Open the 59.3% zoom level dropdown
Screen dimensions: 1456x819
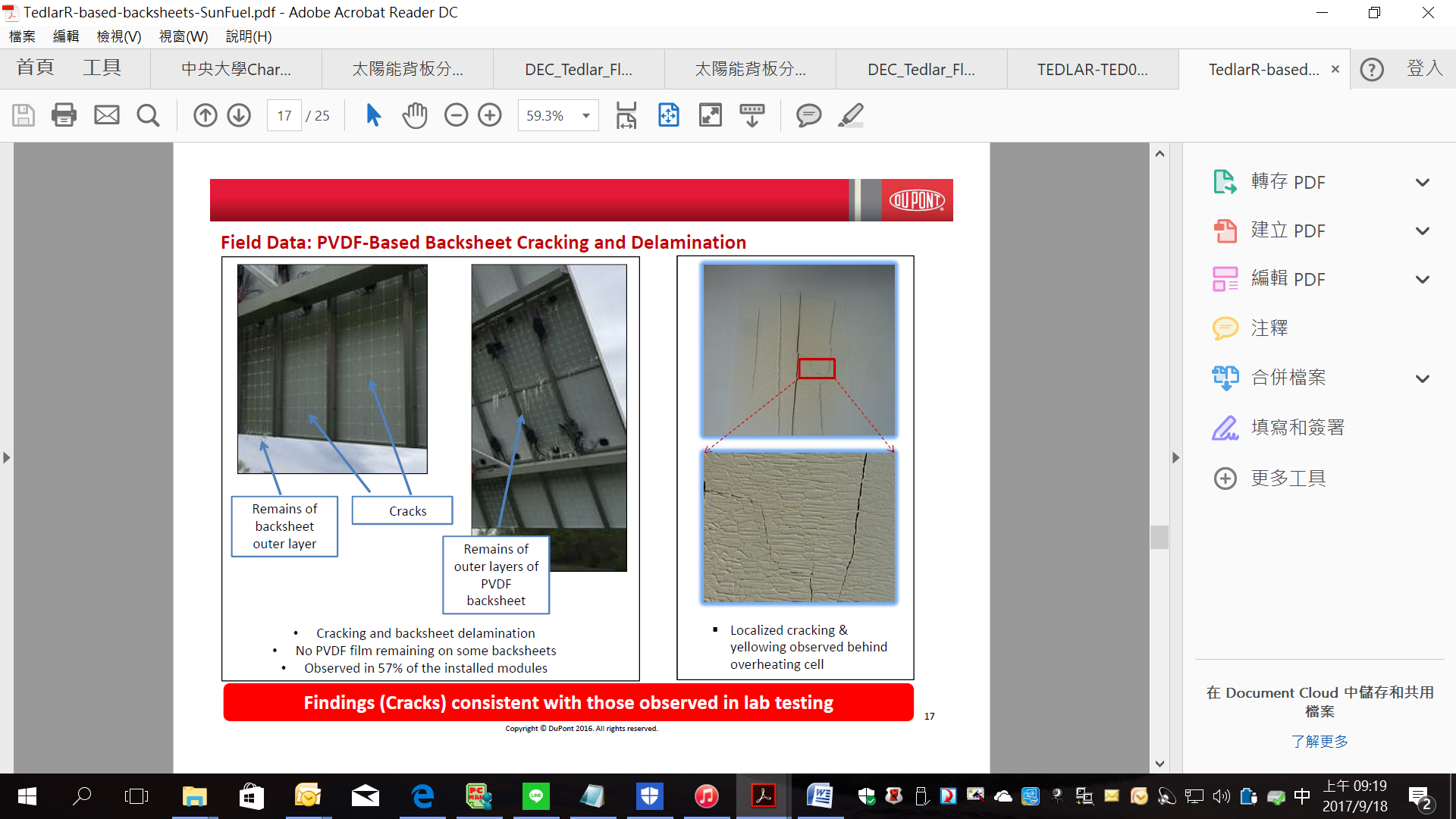(x=585, y=115)
